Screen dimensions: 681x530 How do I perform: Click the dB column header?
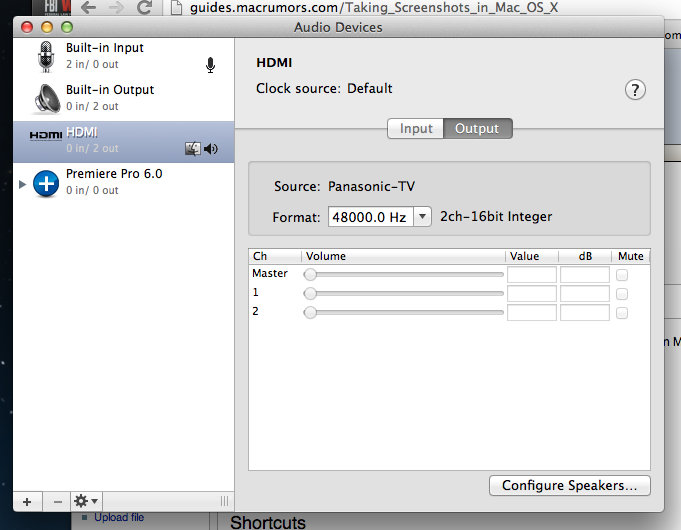[x=585, y=256]
